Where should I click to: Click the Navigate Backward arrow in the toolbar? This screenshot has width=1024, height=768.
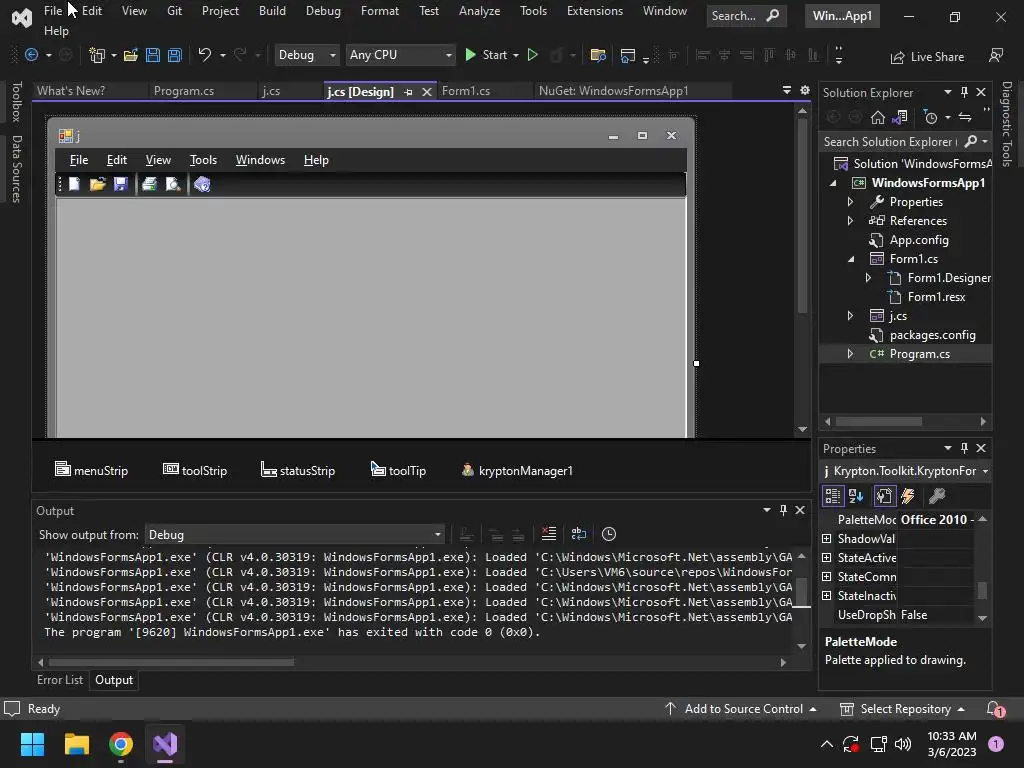coord(31,56)
